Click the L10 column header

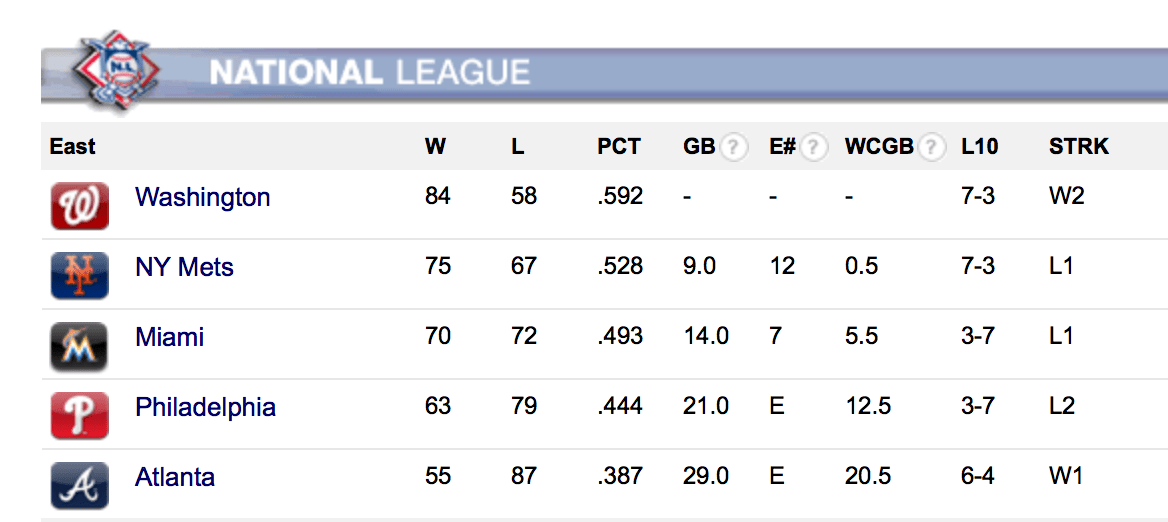(979, 147)
